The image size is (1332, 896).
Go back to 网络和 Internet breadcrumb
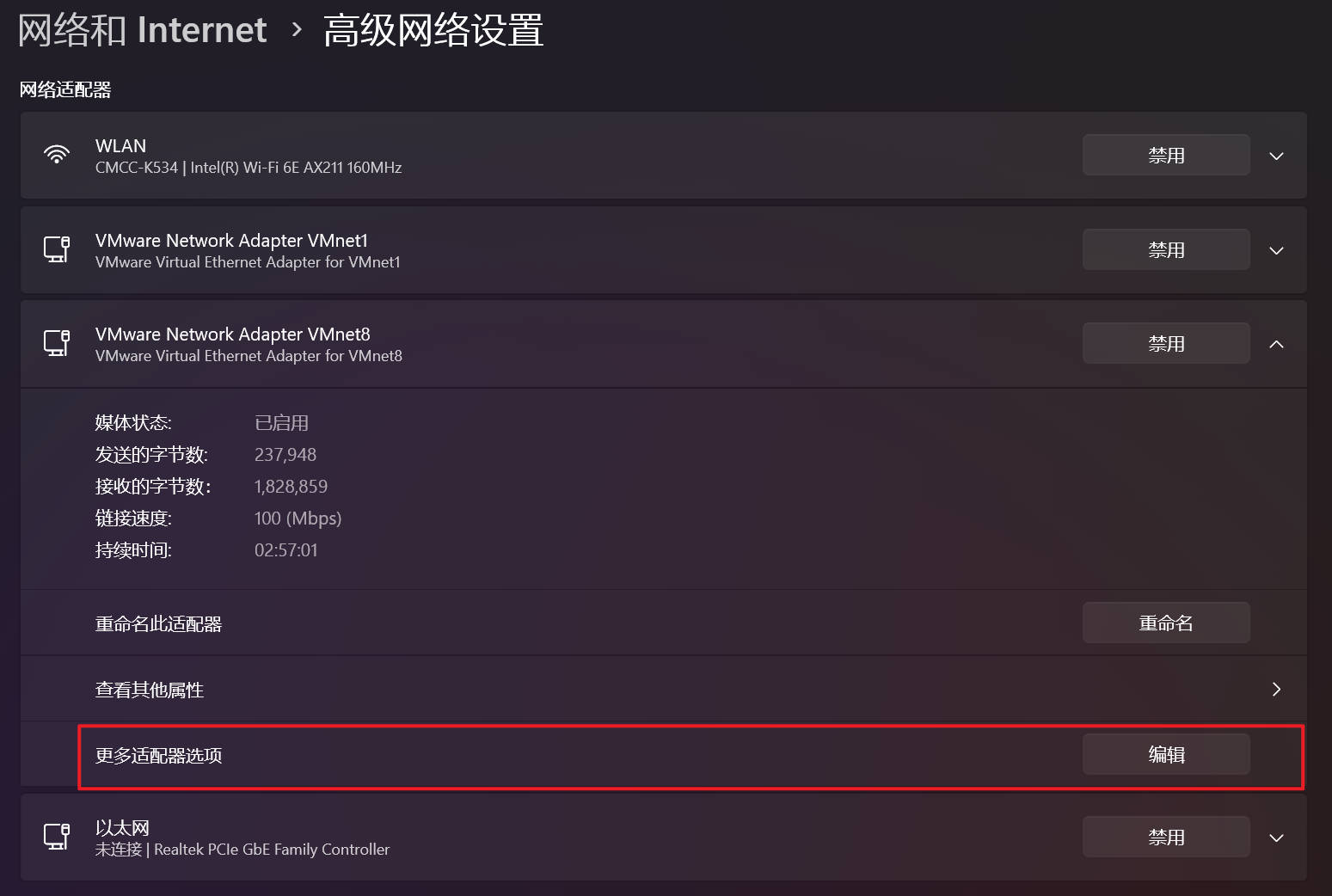pos(143,30)
